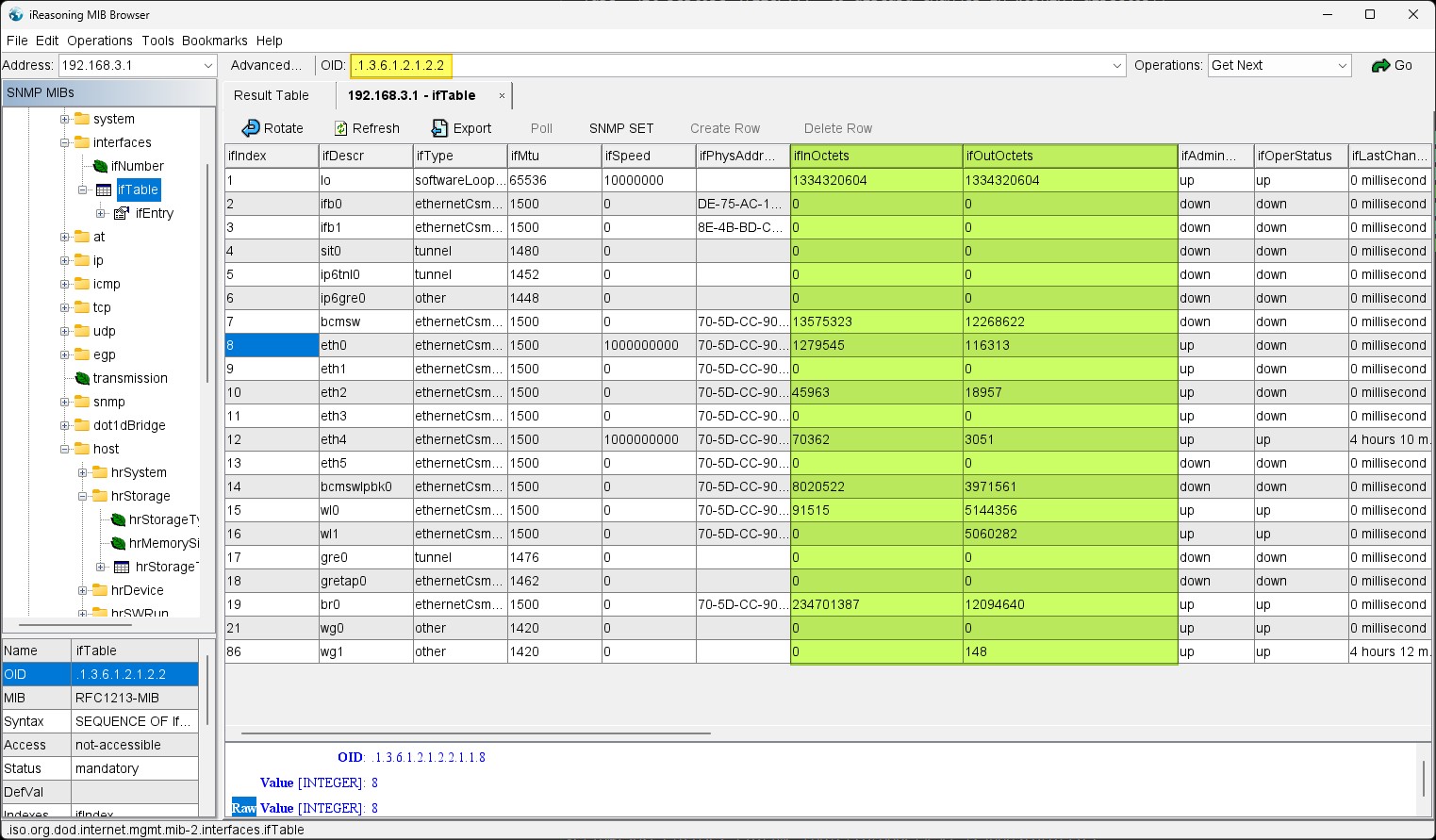The height and width of the screenshot is (840, 1436).
Task: Select the br0 interface cell
Action: [x=366, y=604]
